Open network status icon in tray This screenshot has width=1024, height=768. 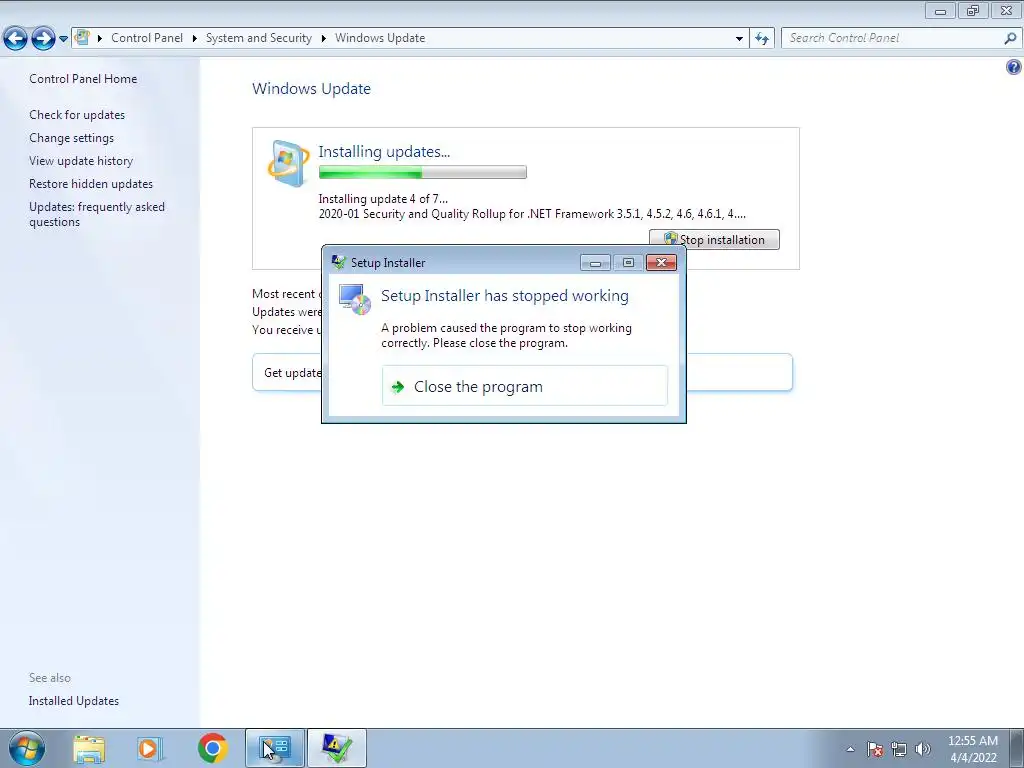[899, 749]
